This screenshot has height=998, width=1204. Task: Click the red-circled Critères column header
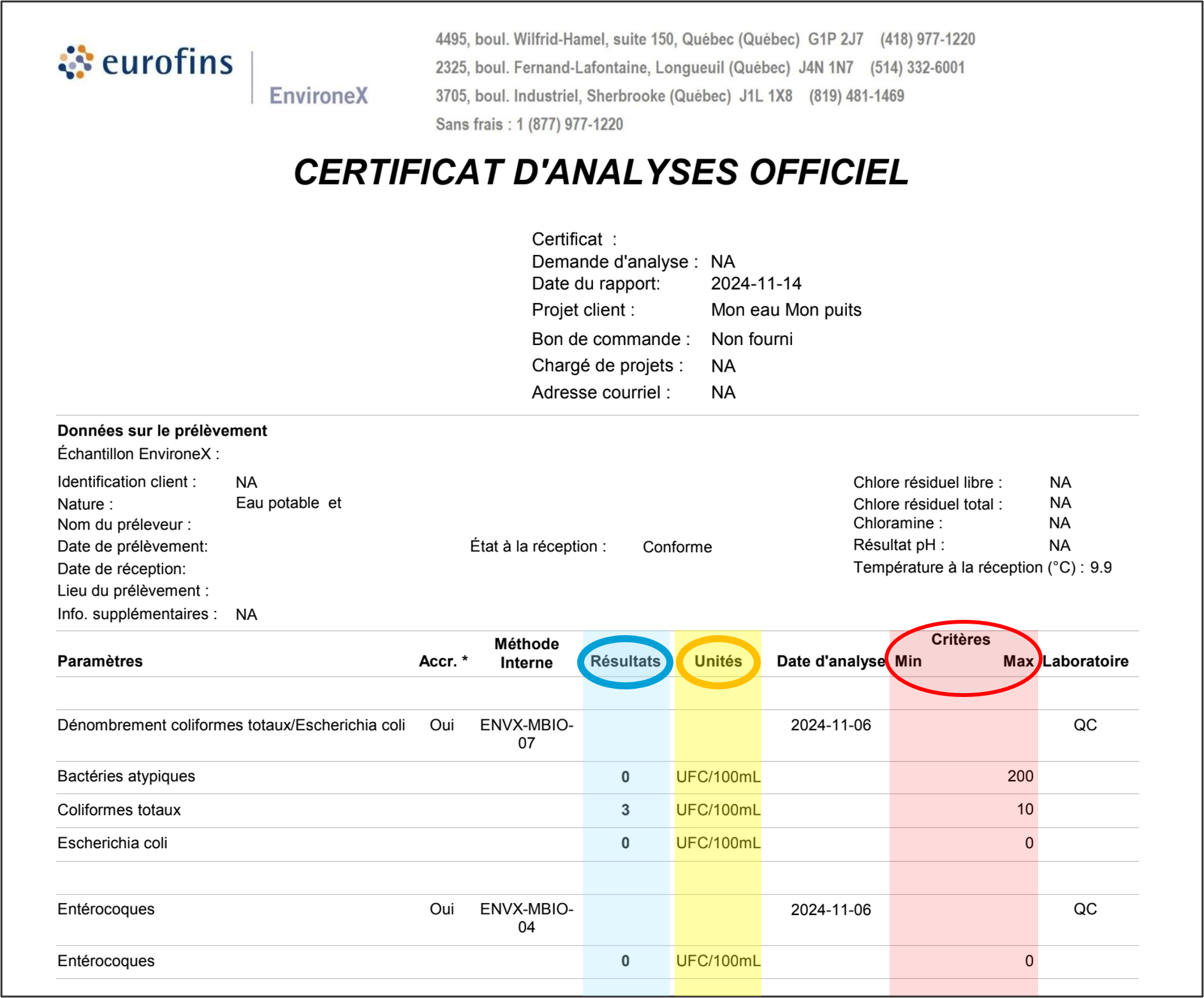[960, 640]
